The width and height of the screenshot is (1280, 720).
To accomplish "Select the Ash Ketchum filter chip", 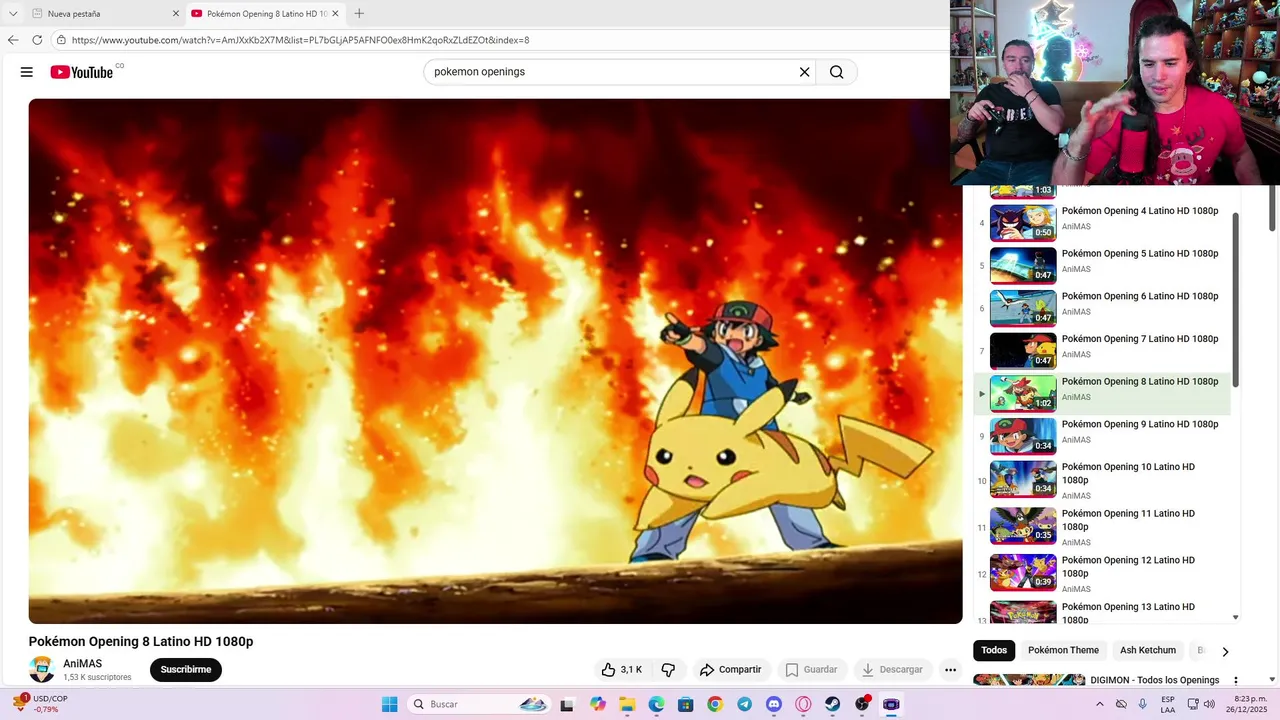I will [x=1148, y=650].
